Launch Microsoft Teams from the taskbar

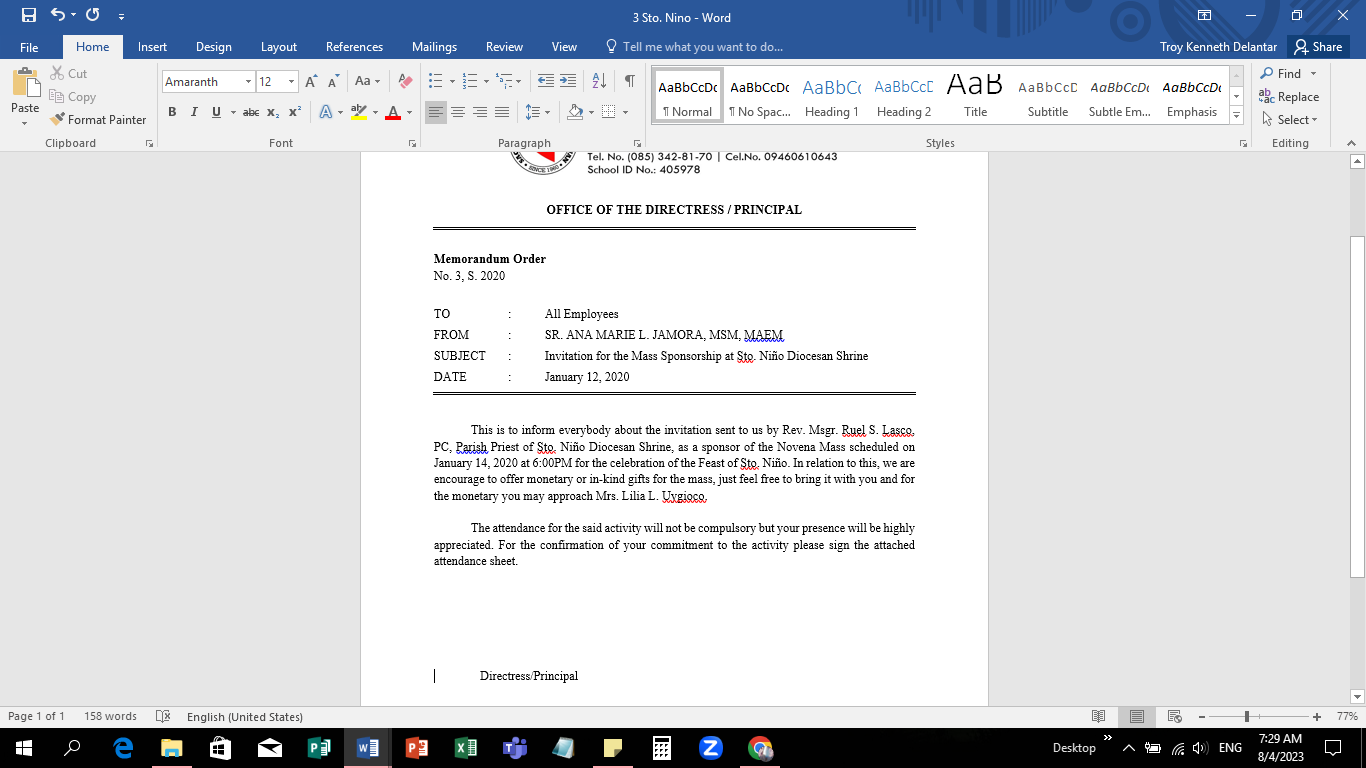pos(514,748)
